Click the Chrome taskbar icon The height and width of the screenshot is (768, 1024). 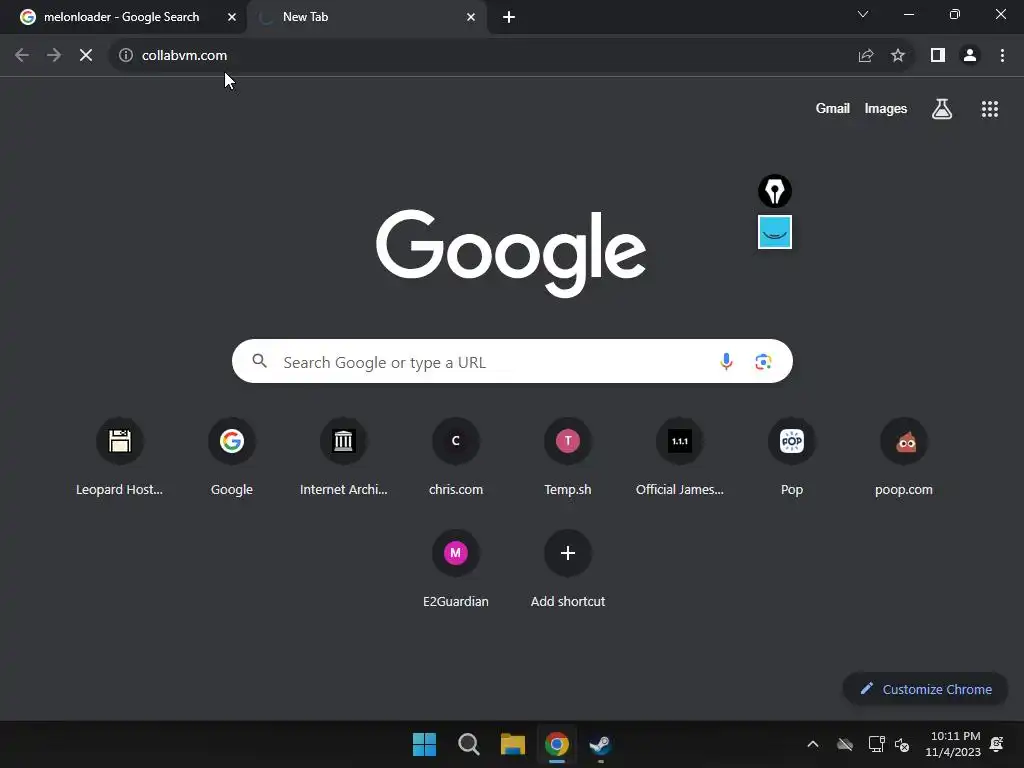coord(556,744)
